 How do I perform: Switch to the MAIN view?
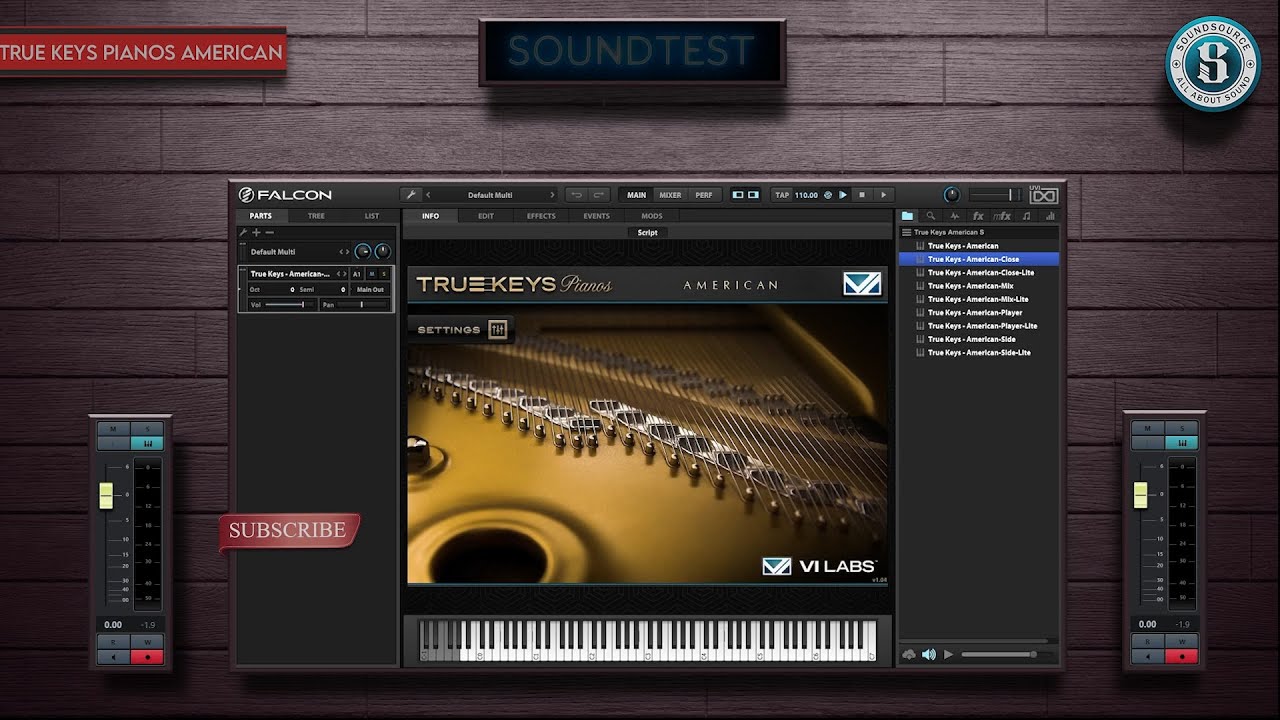pyautogui.click(x=637, y=195)
